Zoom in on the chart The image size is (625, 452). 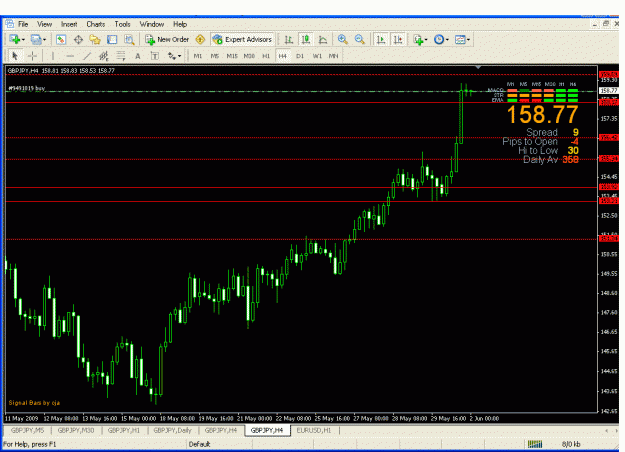point(342,39)
